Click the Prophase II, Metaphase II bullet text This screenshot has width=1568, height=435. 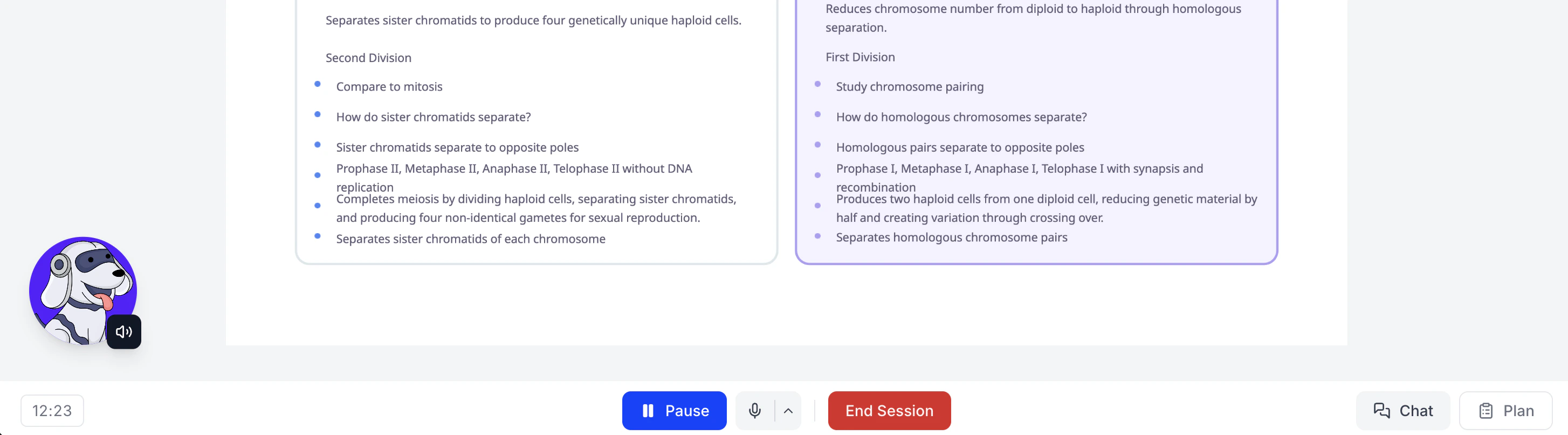pos(513,169)
